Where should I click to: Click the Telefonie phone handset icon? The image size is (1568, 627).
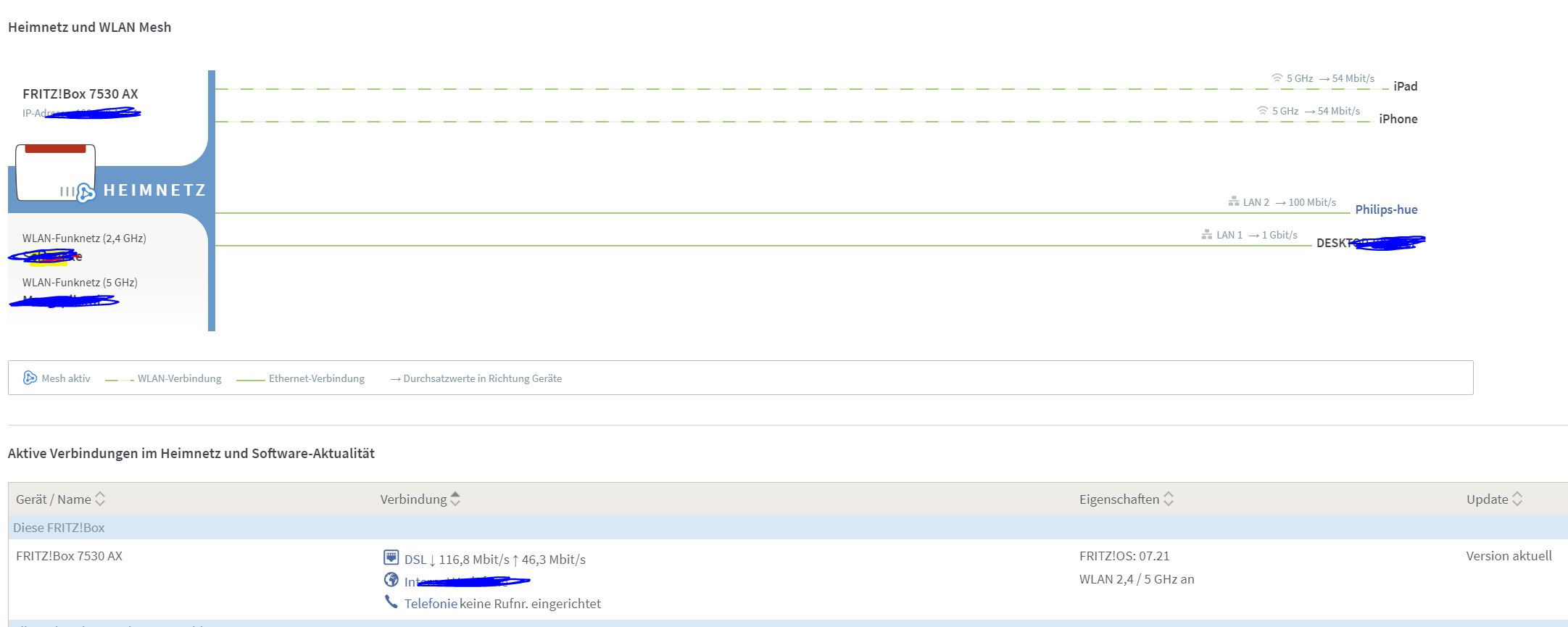(391, 602)
